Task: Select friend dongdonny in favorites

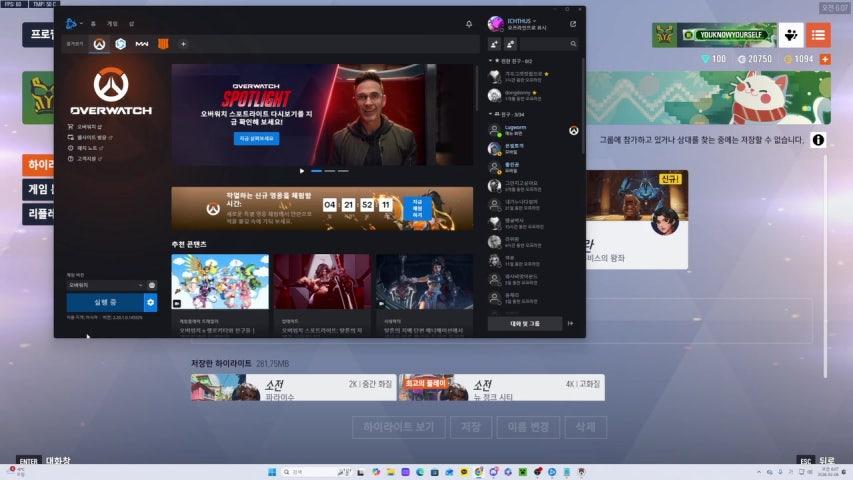Action: [x=533, y=96]
